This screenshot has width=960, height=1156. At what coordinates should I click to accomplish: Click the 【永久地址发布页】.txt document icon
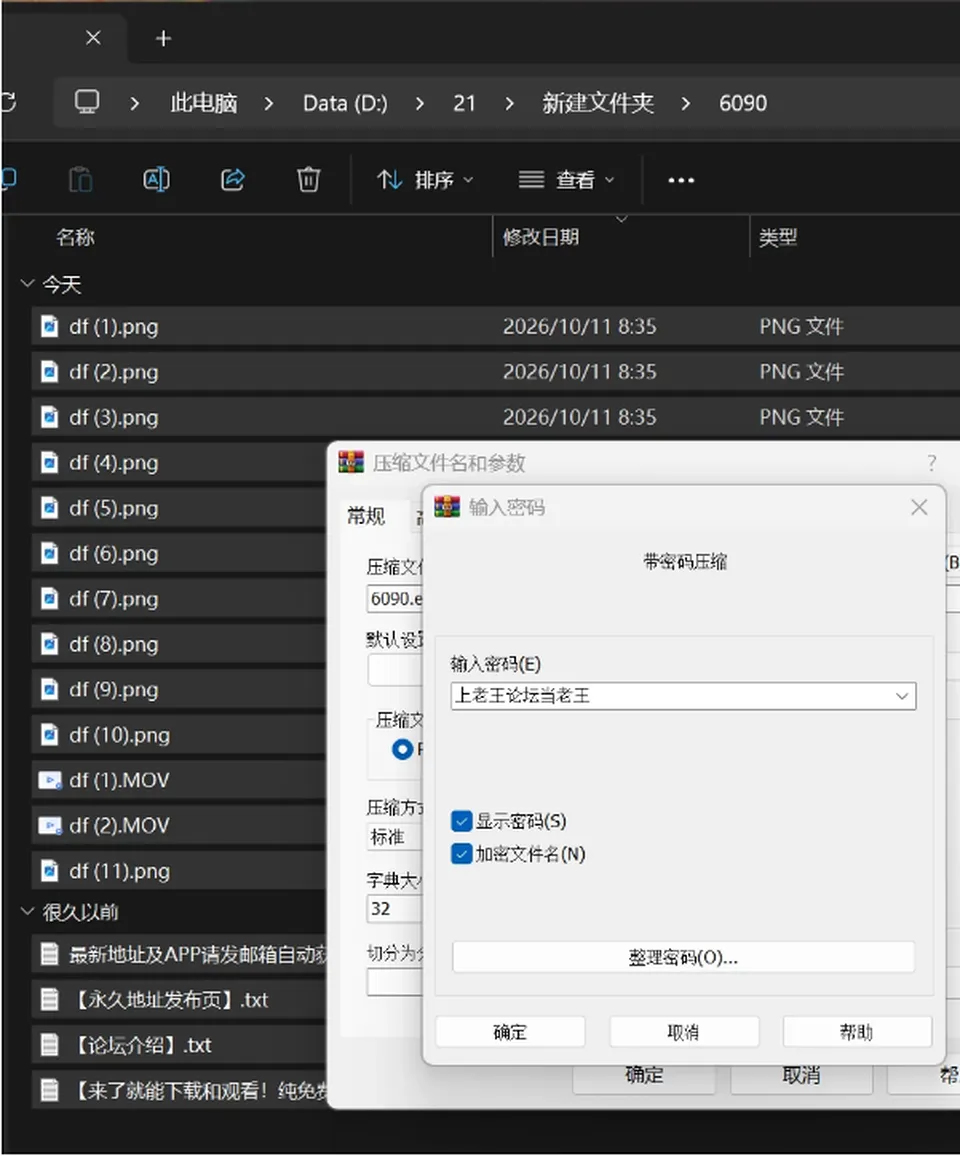[49, 1000]
